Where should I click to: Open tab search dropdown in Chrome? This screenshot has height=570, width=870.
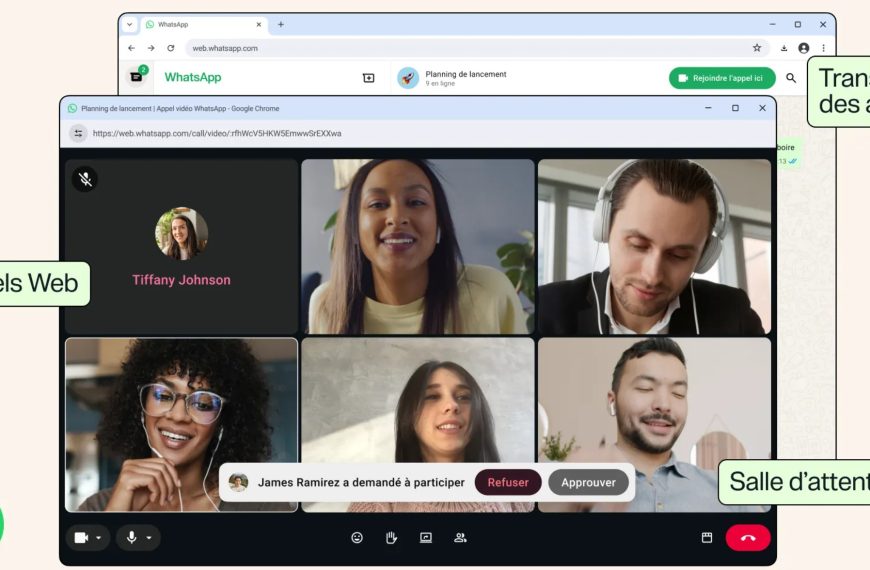point(129,24)
